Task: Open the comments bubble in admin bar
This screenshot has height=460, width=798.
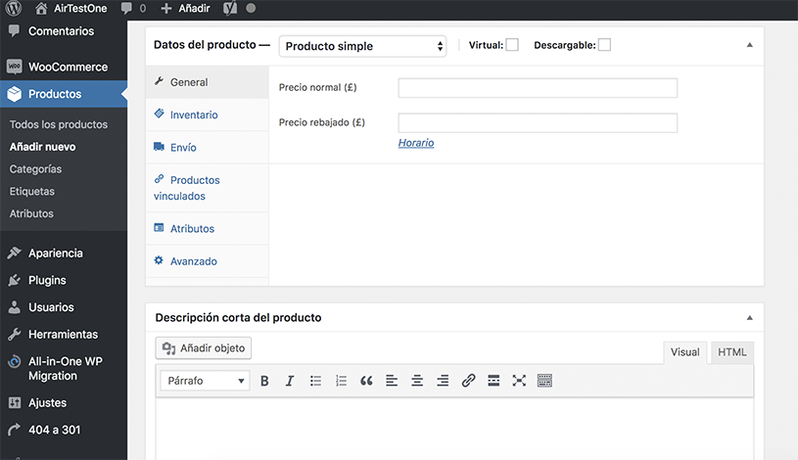Action: click(x=127, y=8)
